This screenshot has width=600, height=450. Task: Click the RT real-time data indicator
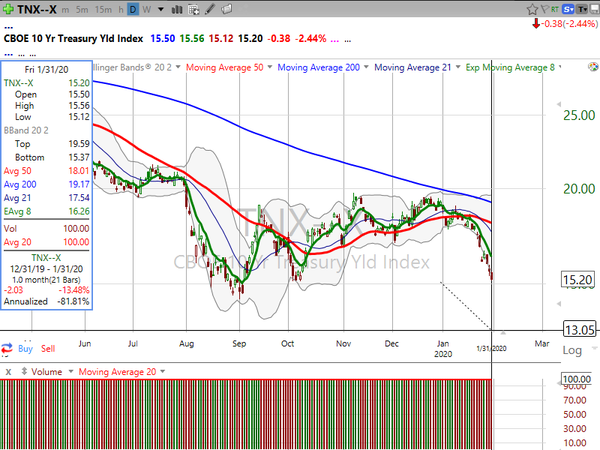click(x=554, y=9)
